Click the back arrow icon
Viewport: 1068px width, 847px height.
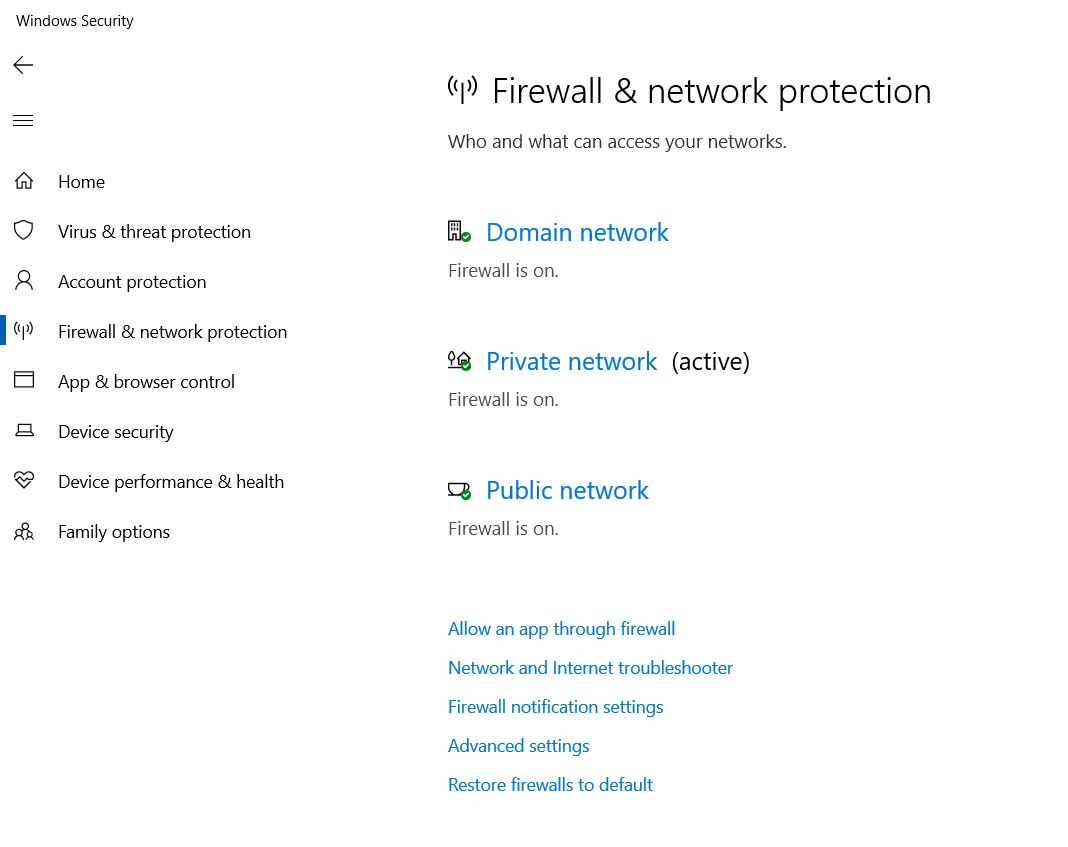click(23, 65)
